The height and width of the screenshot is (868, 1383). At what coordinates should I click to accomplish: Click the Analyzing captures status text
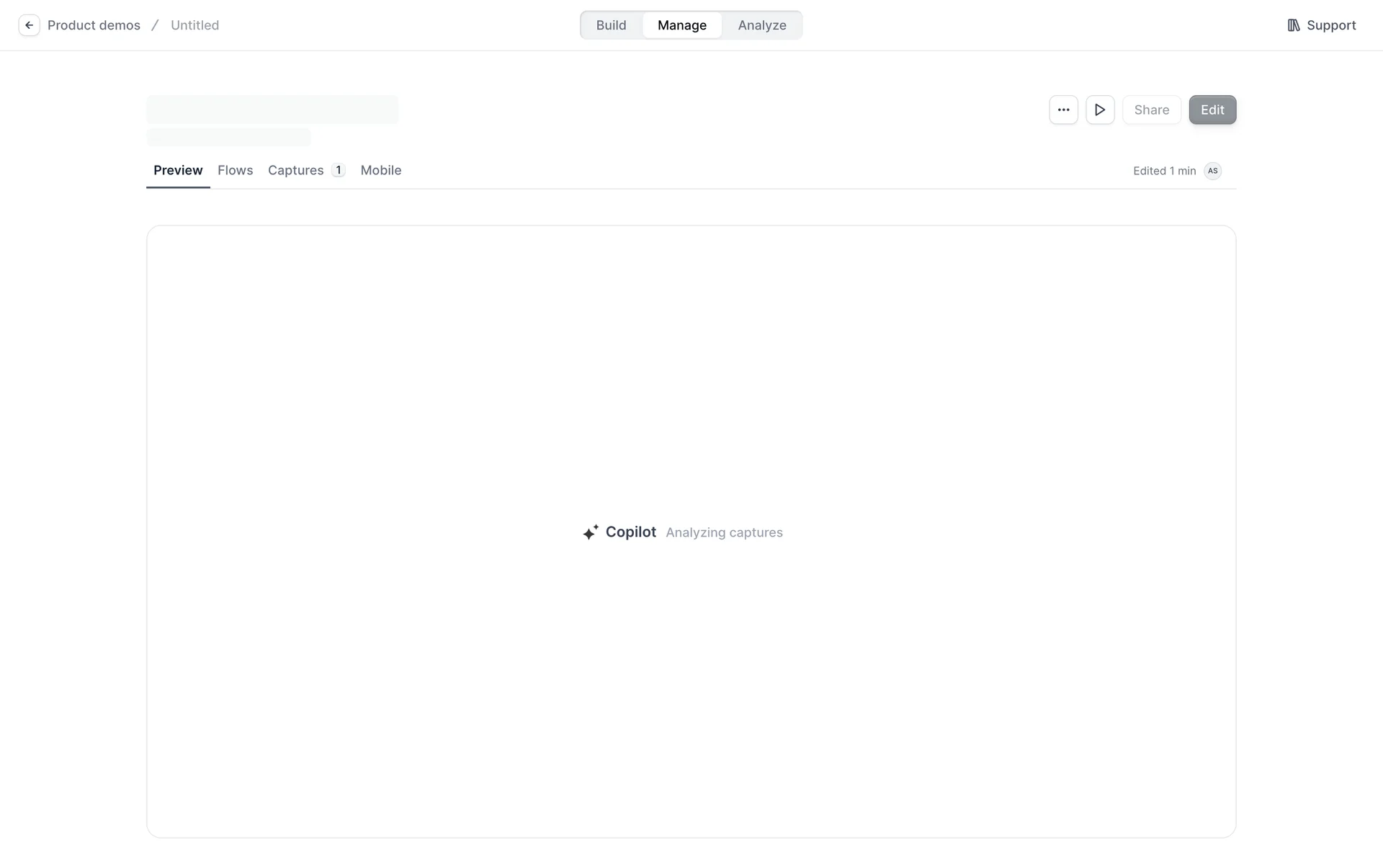(723, 532)
